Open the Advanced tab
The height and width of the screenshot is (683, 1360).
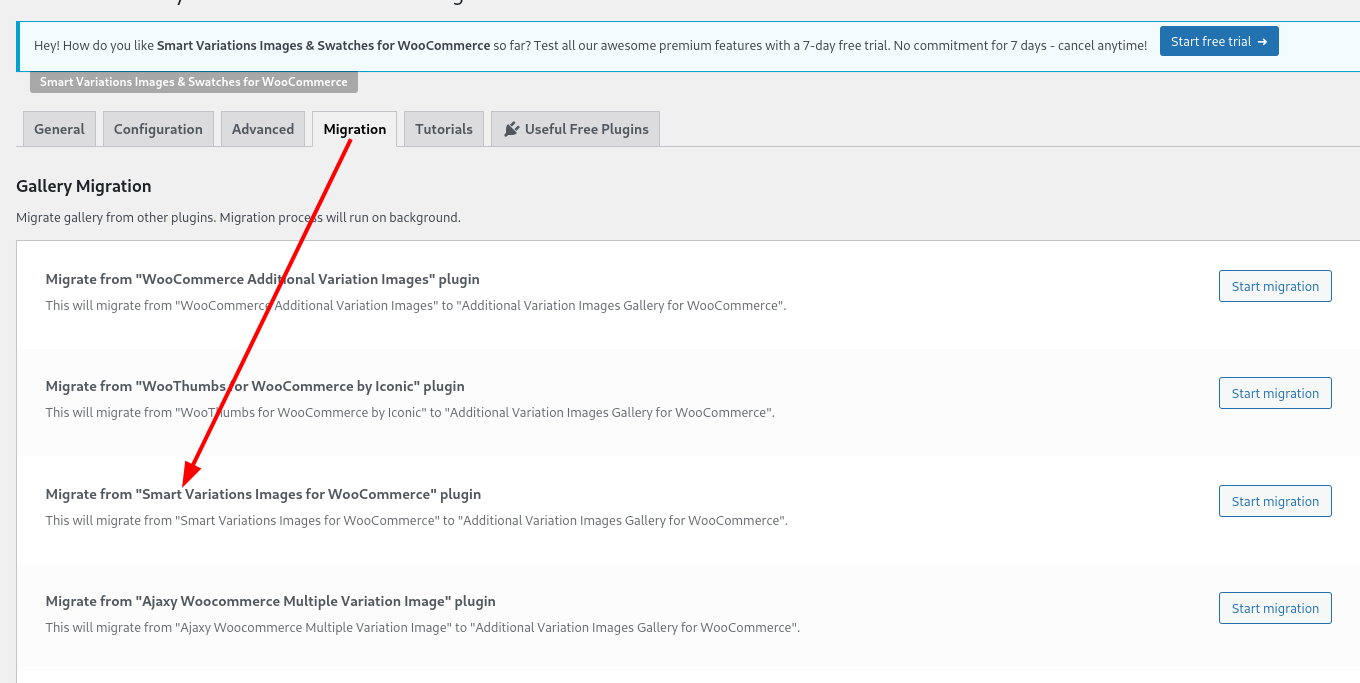pyautogui.click(x=263, y=129)
